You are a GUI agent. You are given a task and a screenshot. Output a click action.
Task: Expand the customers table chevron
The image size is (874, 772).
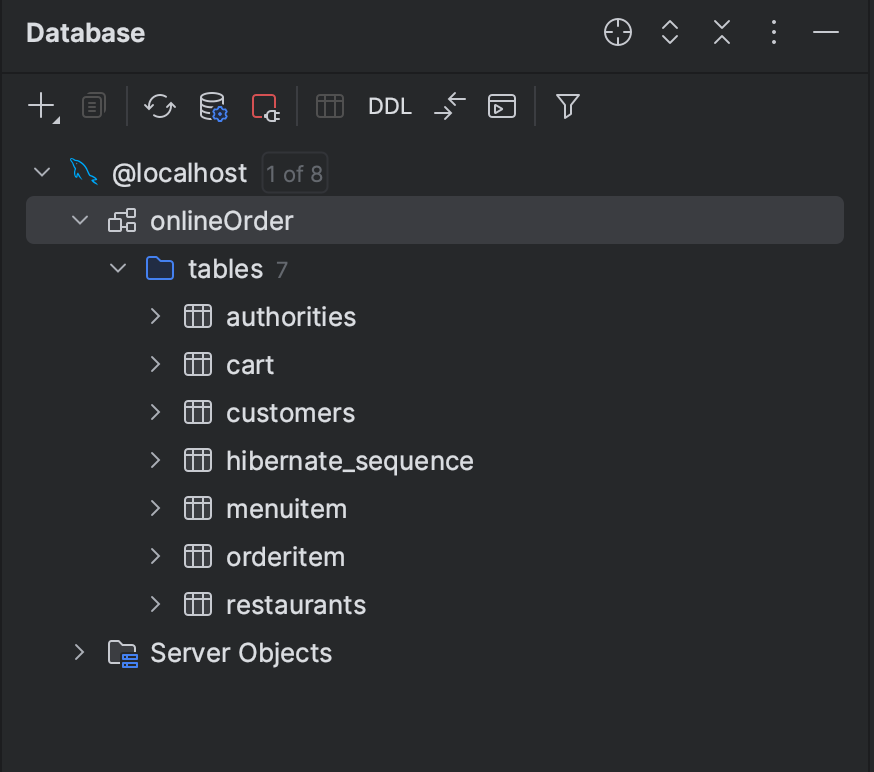(155, 412)
